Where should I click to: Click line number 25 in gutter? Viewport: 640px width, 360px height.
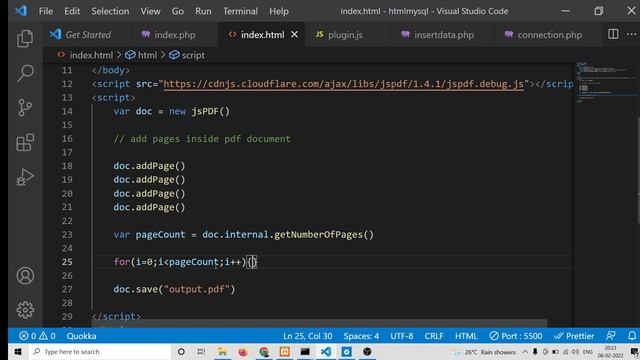coord(67,262)
